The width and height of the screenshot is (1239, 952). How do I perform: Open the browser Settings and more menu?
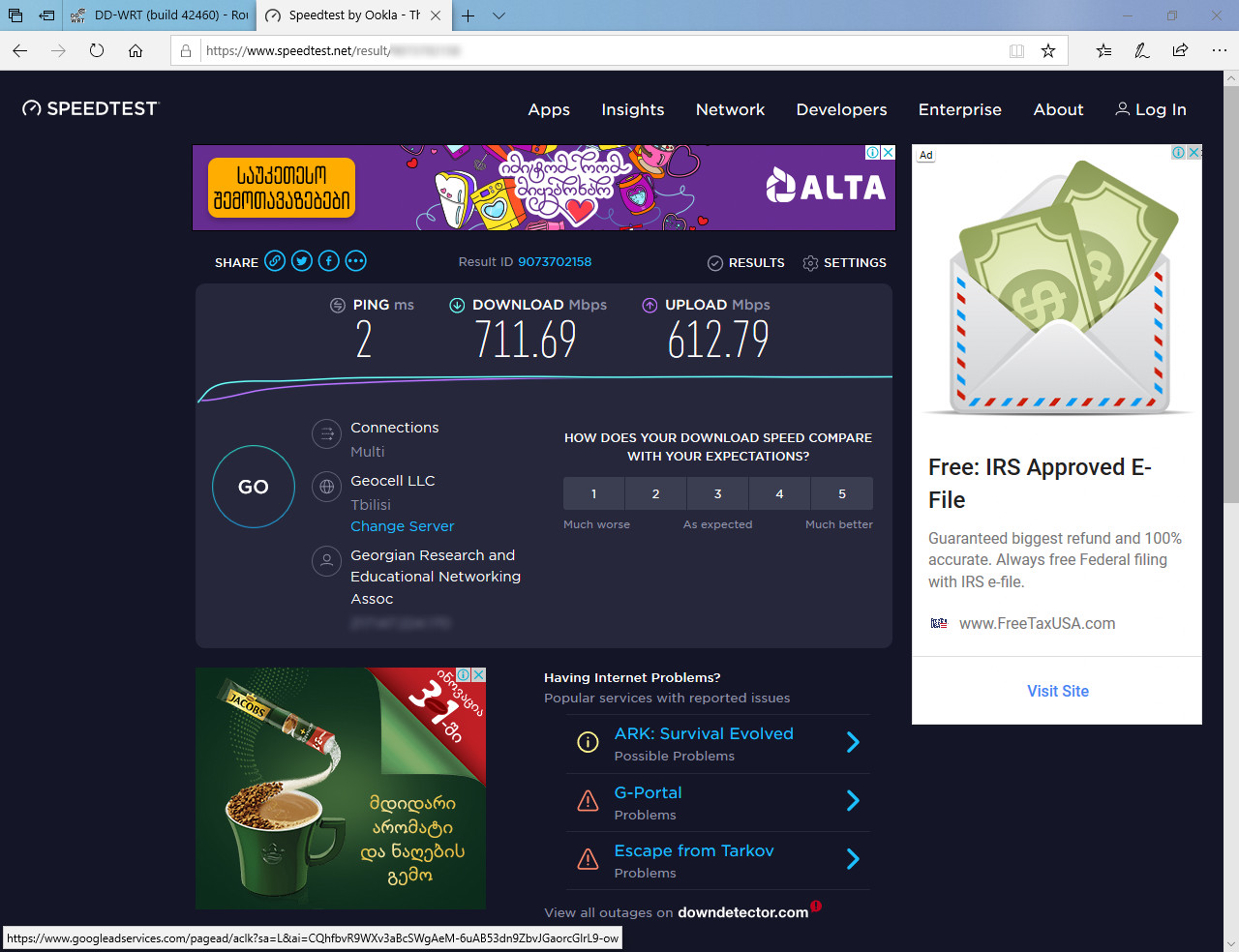pyautogui.click(x=1219, y=50)
